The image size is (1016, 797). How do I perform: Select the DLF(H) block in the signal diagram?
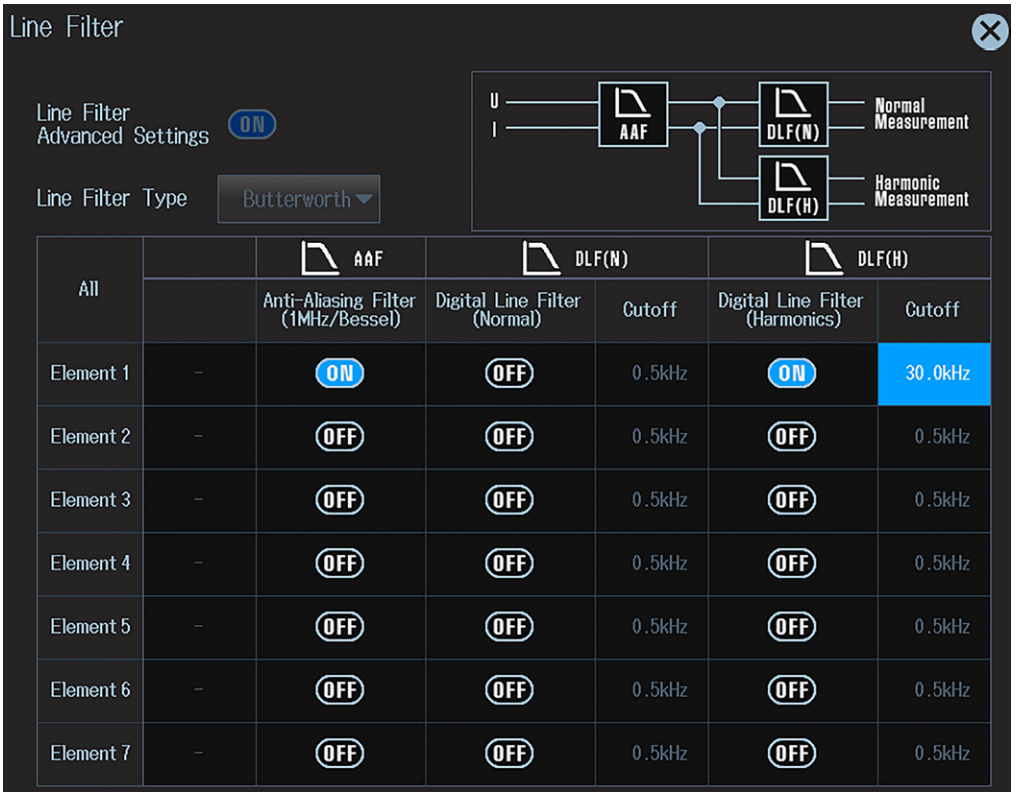pyautogui.click(x=793, y=189)
